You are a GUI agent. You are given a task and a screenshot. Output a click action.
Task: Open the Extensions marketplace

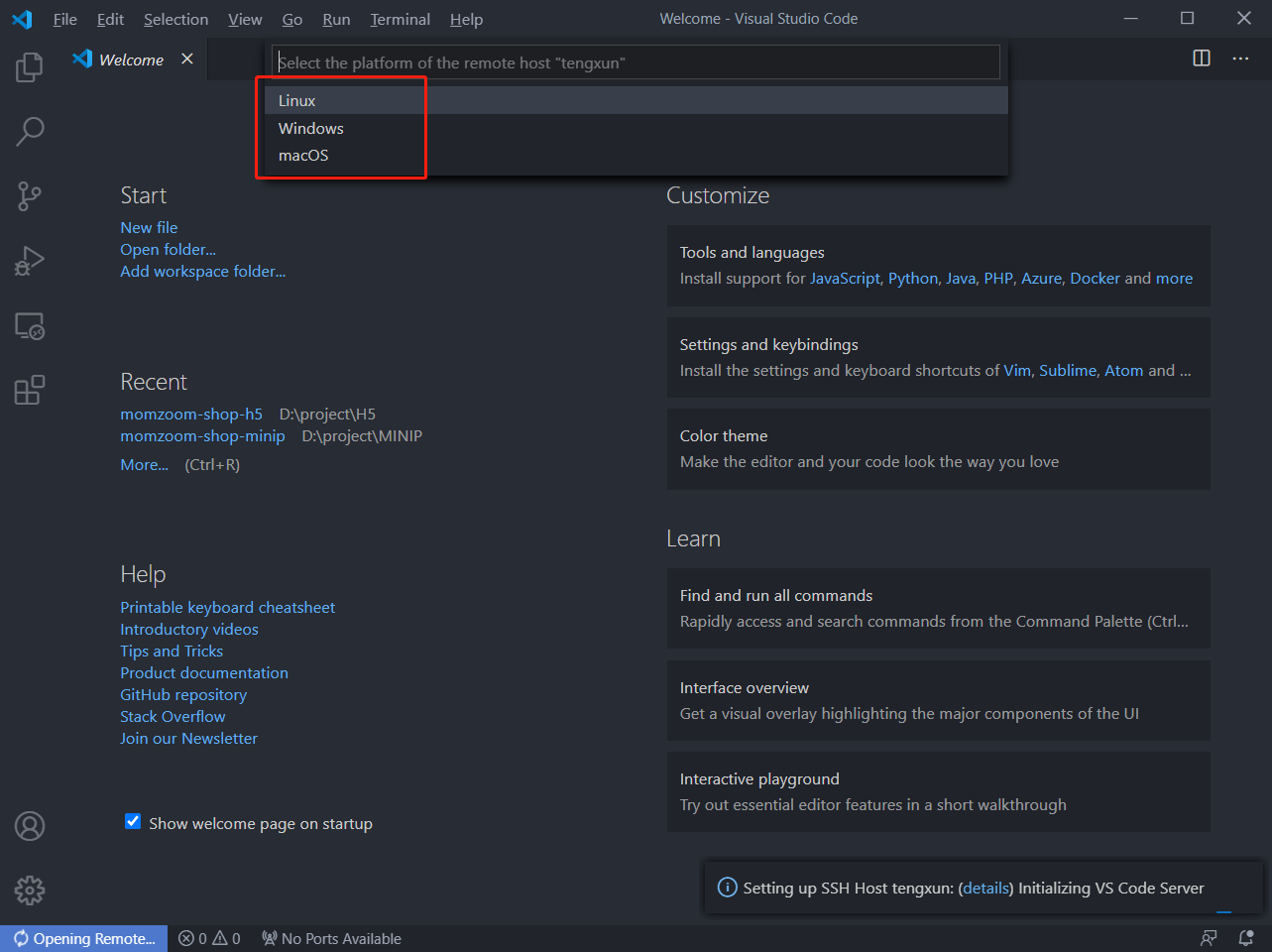(30, 390)
